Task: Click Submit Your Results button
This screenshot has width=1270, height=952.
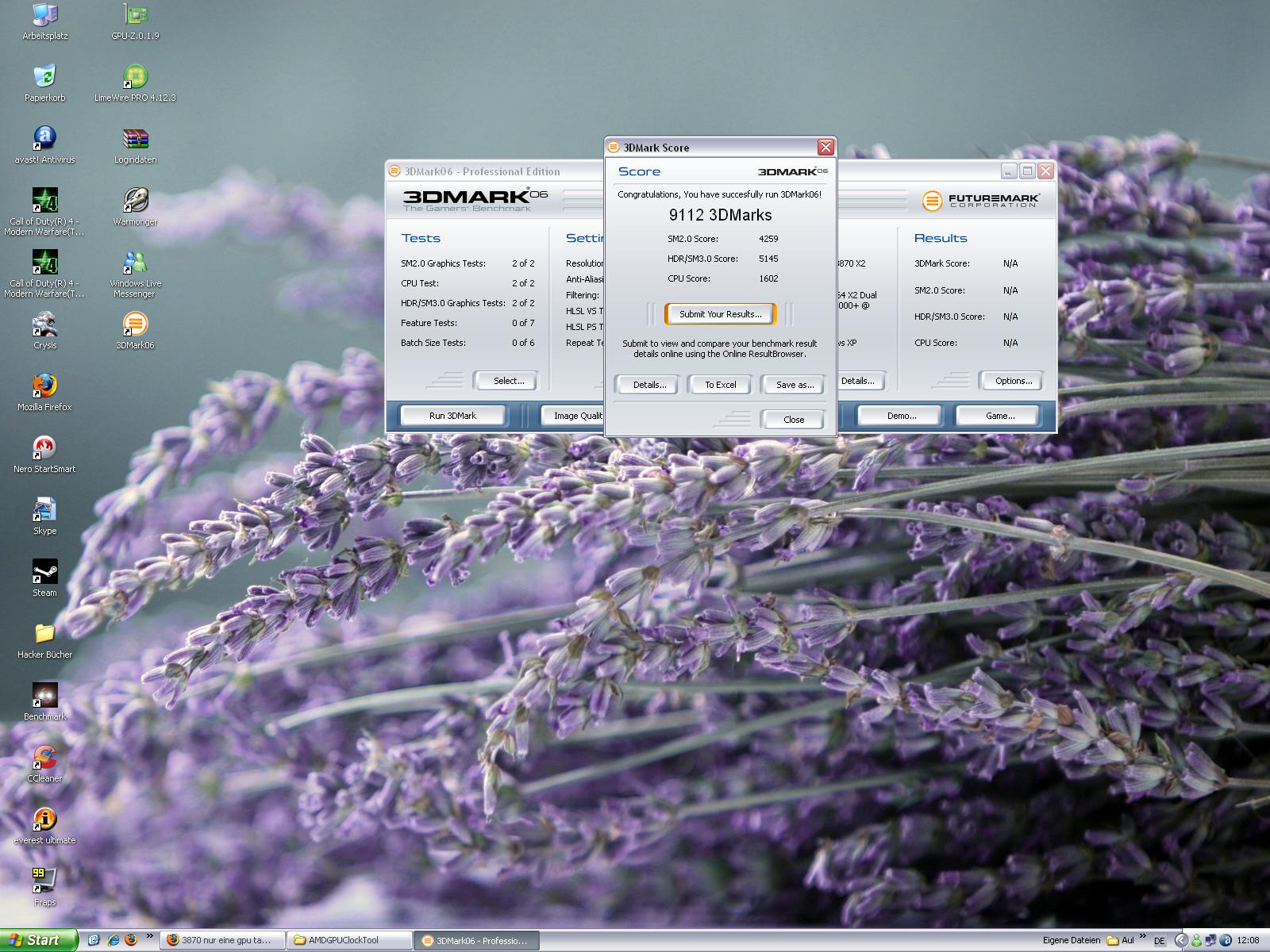Action: (x=720, y=314)
